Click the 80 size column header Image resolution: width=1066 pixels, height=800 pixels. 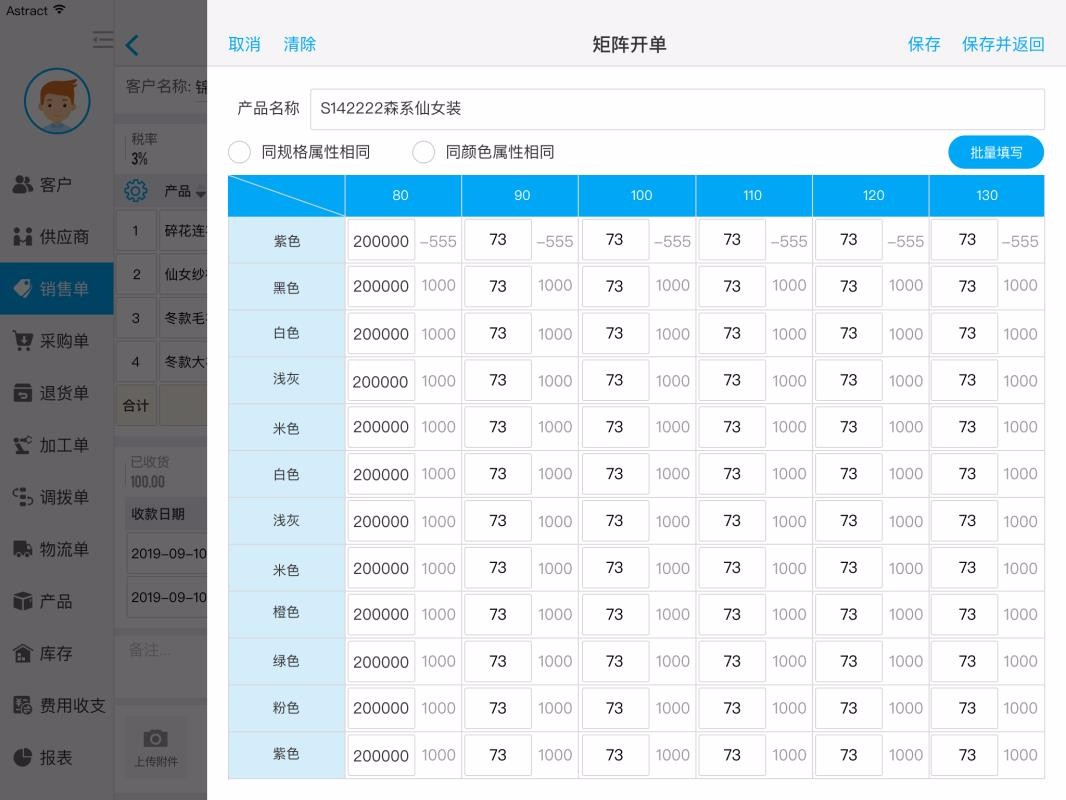403,196
